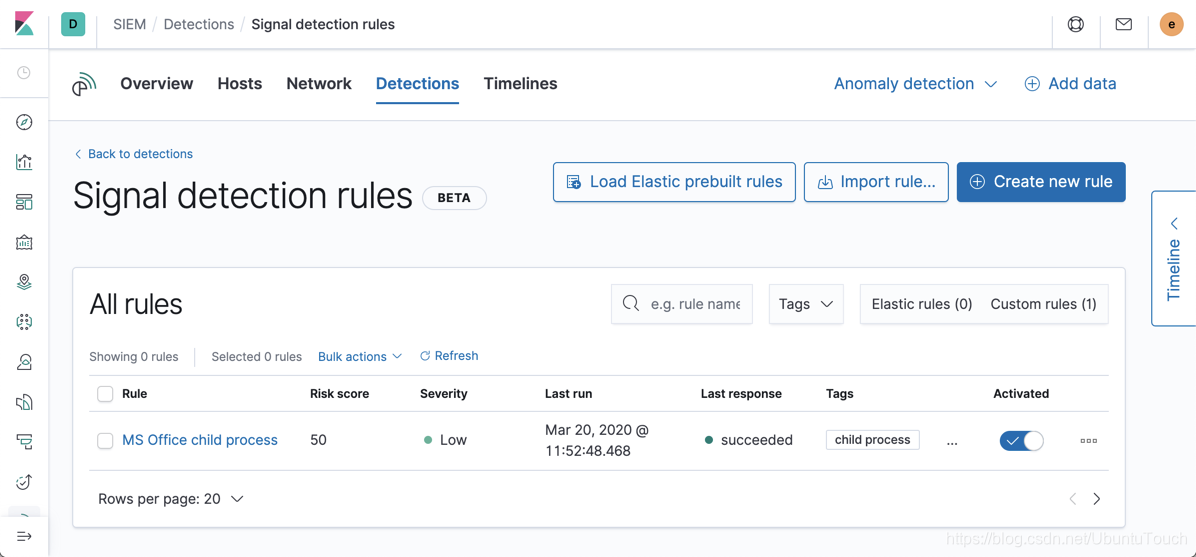Screen dimensions: 1196x557
Task: Open recently viewed clock icon
Action: click(x=24, y=72)
